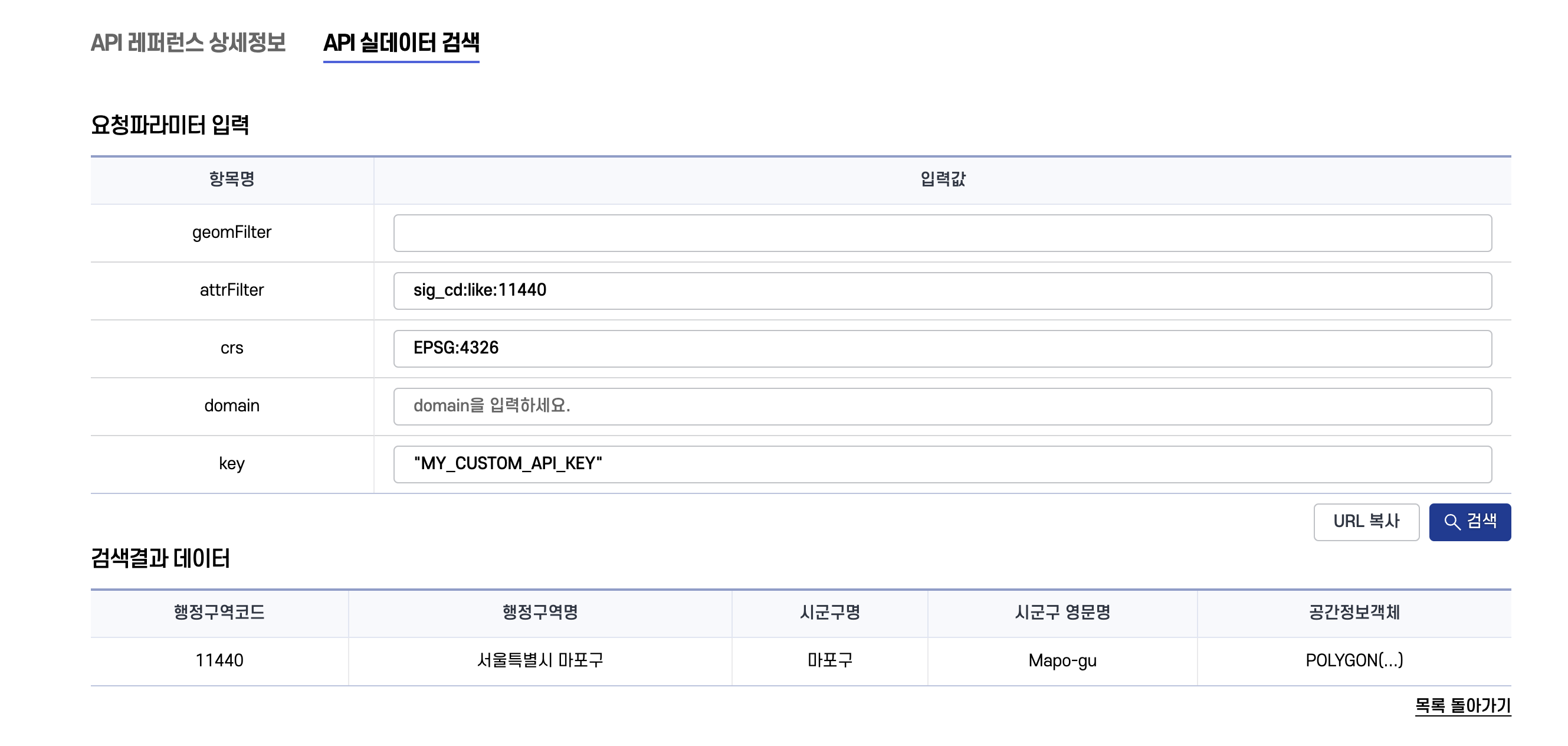Focus the geomFilter input field

point(942,233)
